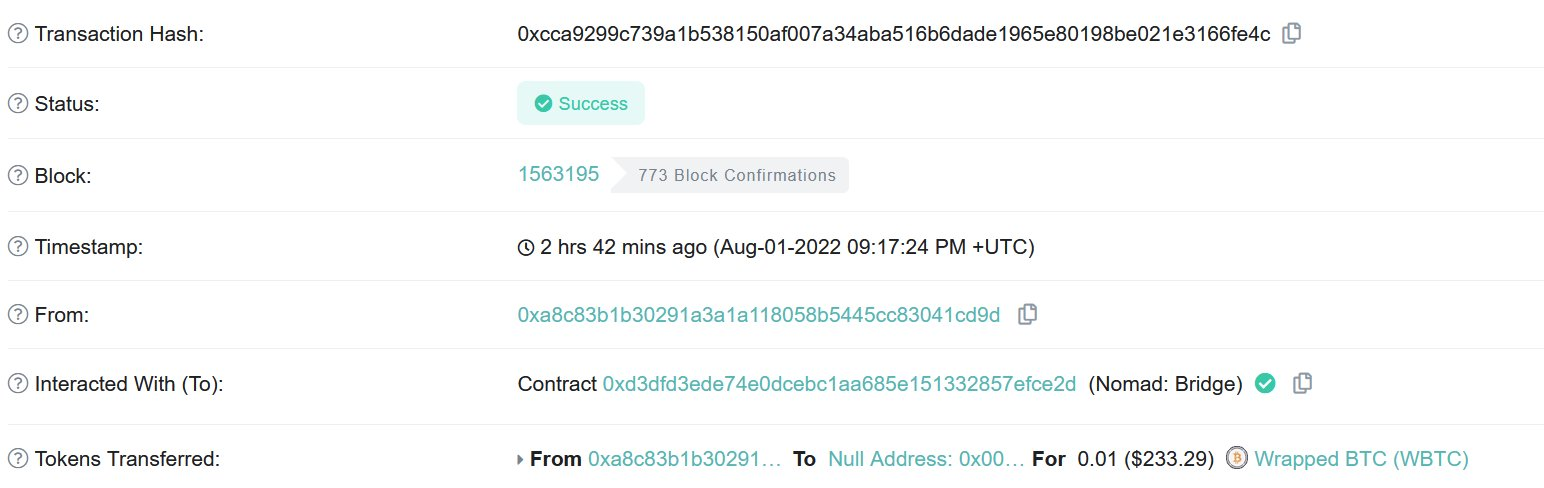Click the Success status badge
1544x488 pixels.
(581, 104)
